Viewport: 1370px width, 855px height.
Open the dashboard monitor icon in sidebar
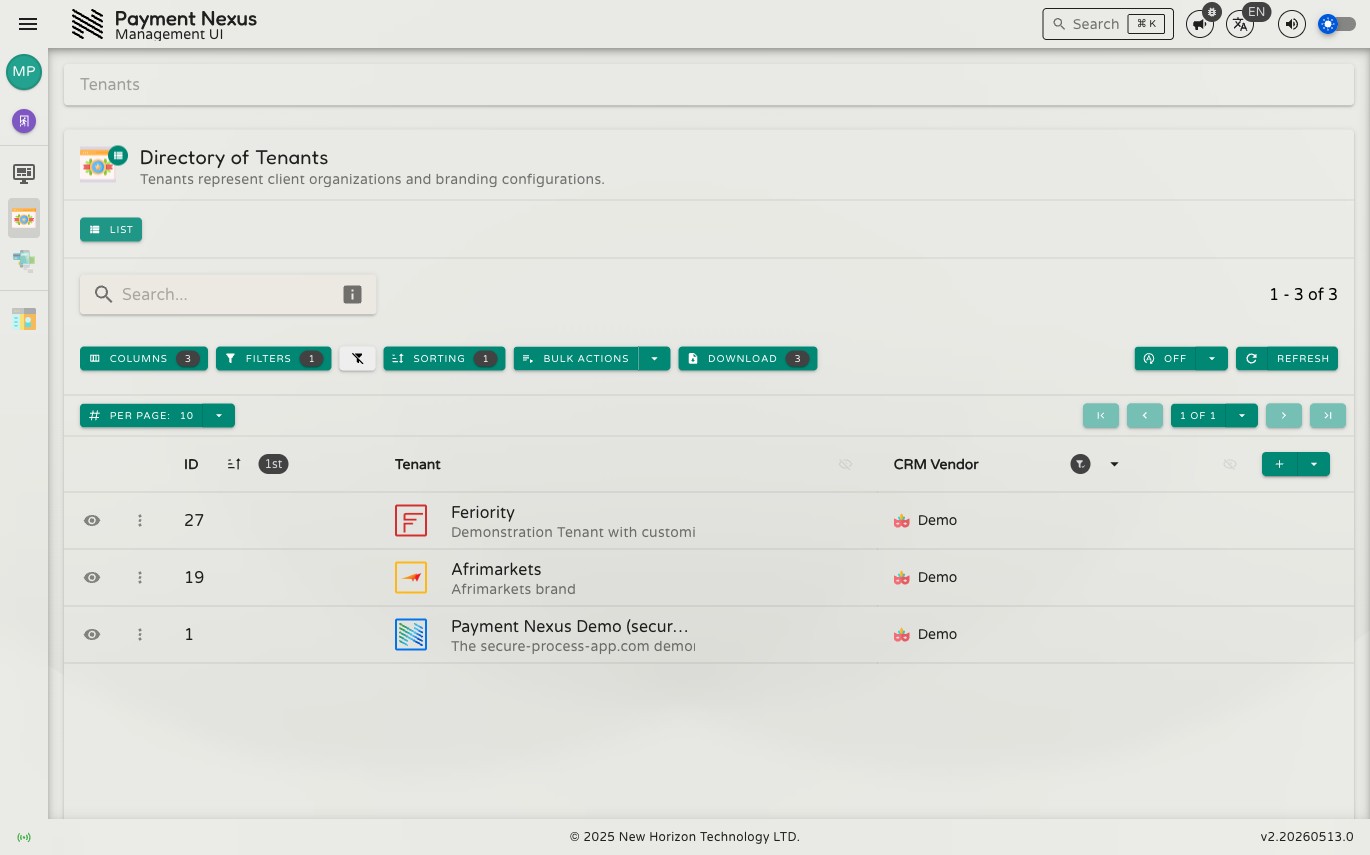[24, 174]
